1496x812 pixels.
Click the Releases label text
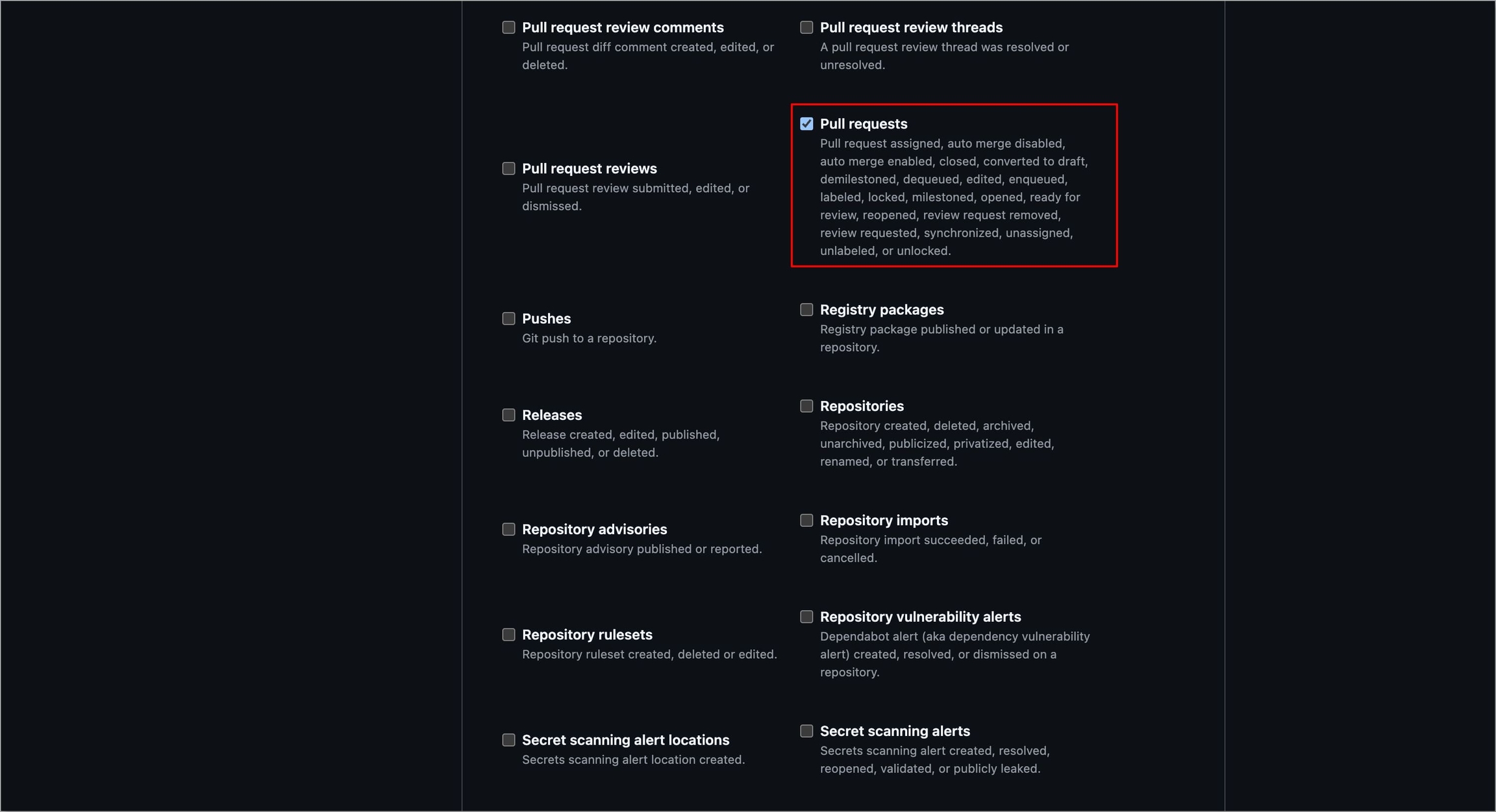(x=551, y=415)
